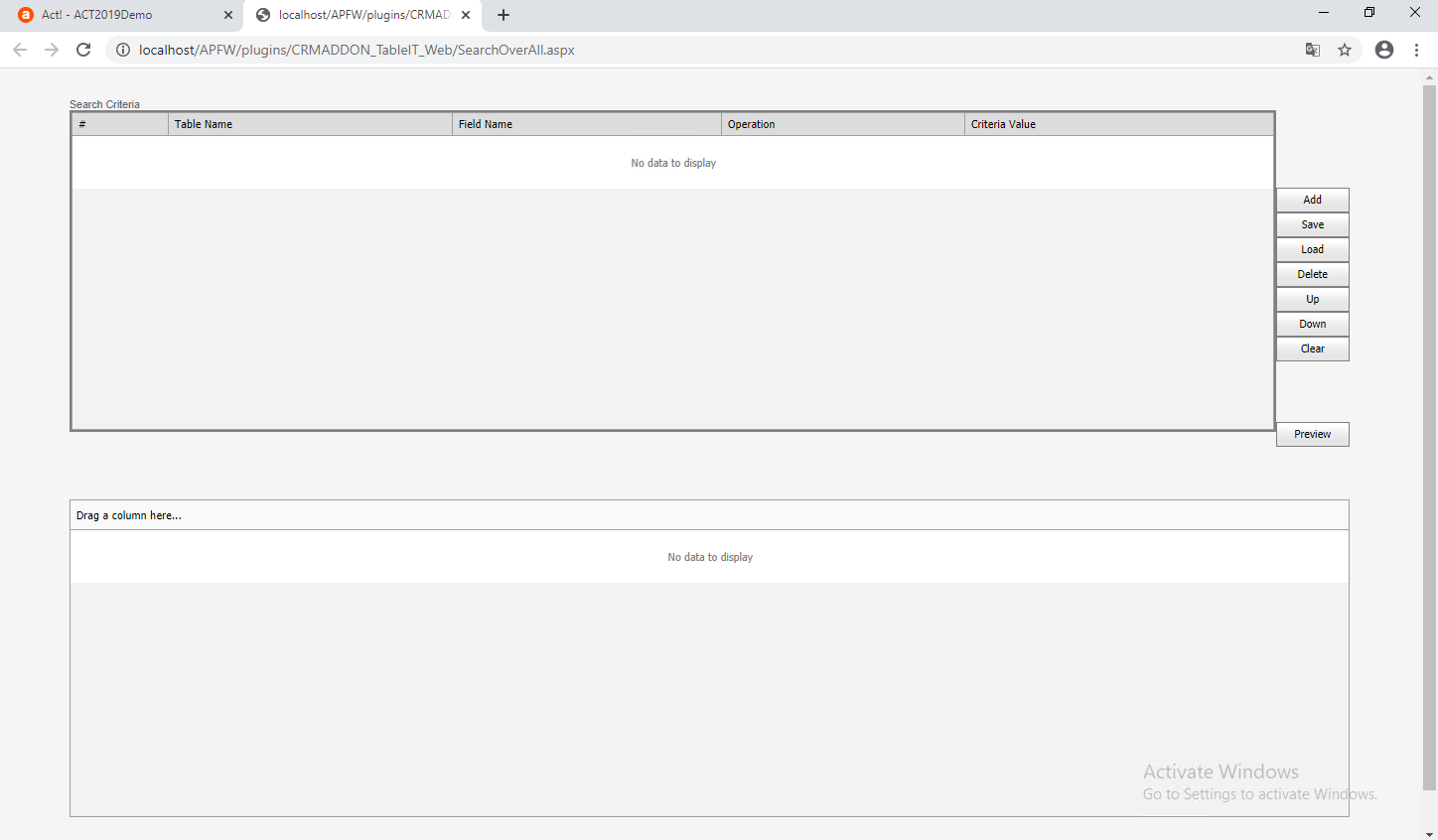
Task: Open the translate page icon
Action: 1313,50
